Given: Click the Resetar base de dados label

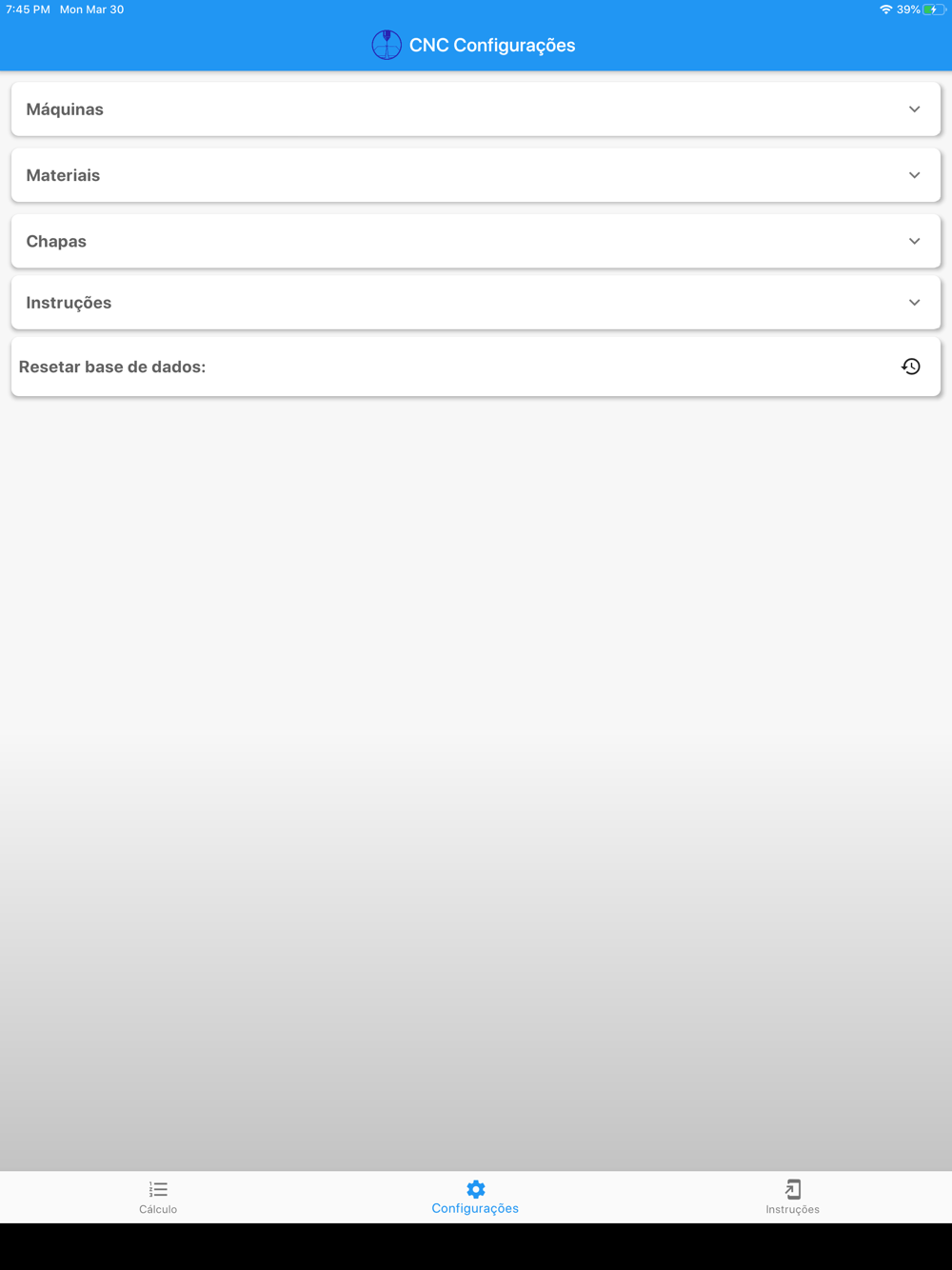Looking at the screenshot, I should [x=112, y=367].
